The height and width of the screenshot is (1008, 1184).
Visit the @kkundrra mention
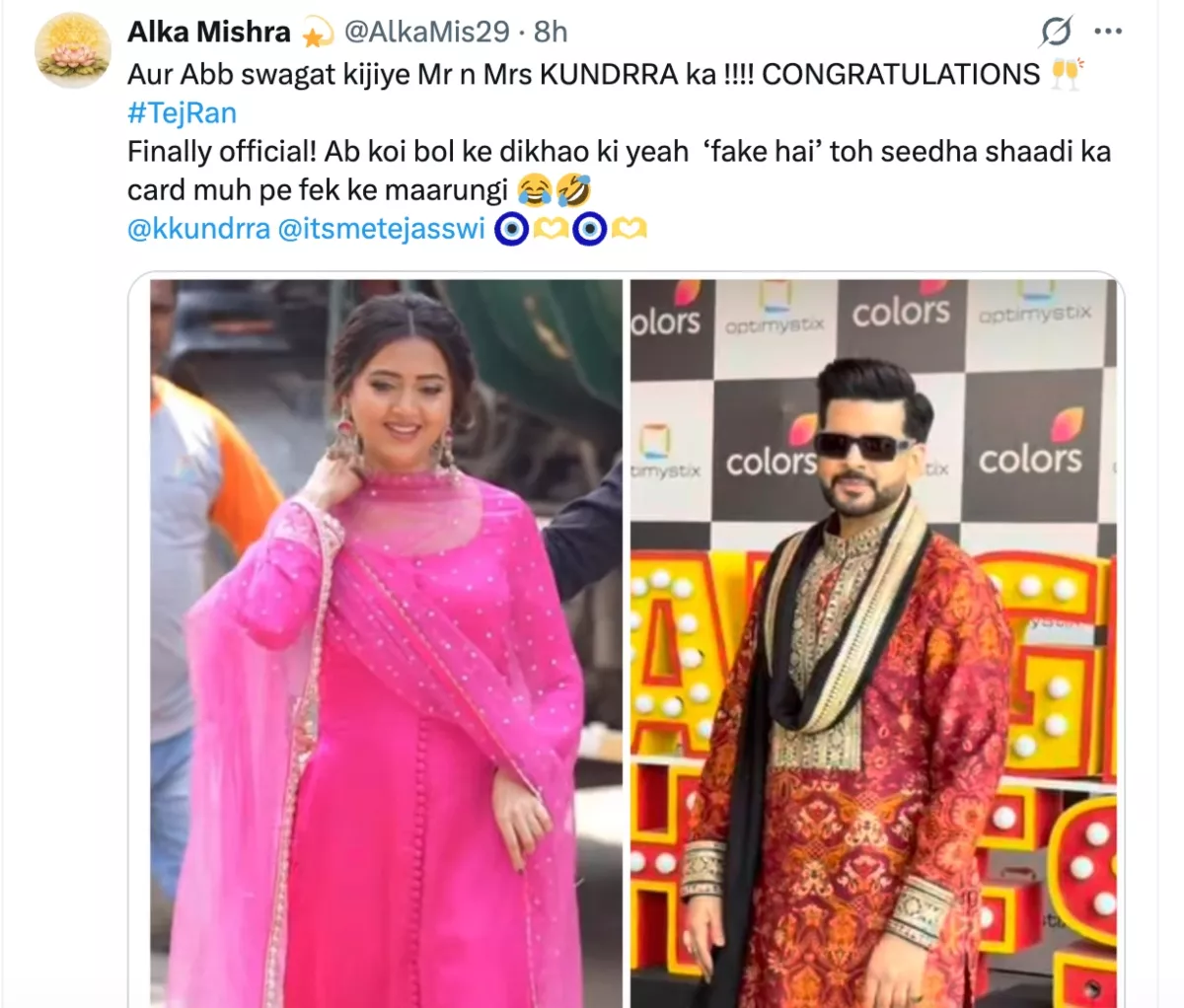[198, 229]
